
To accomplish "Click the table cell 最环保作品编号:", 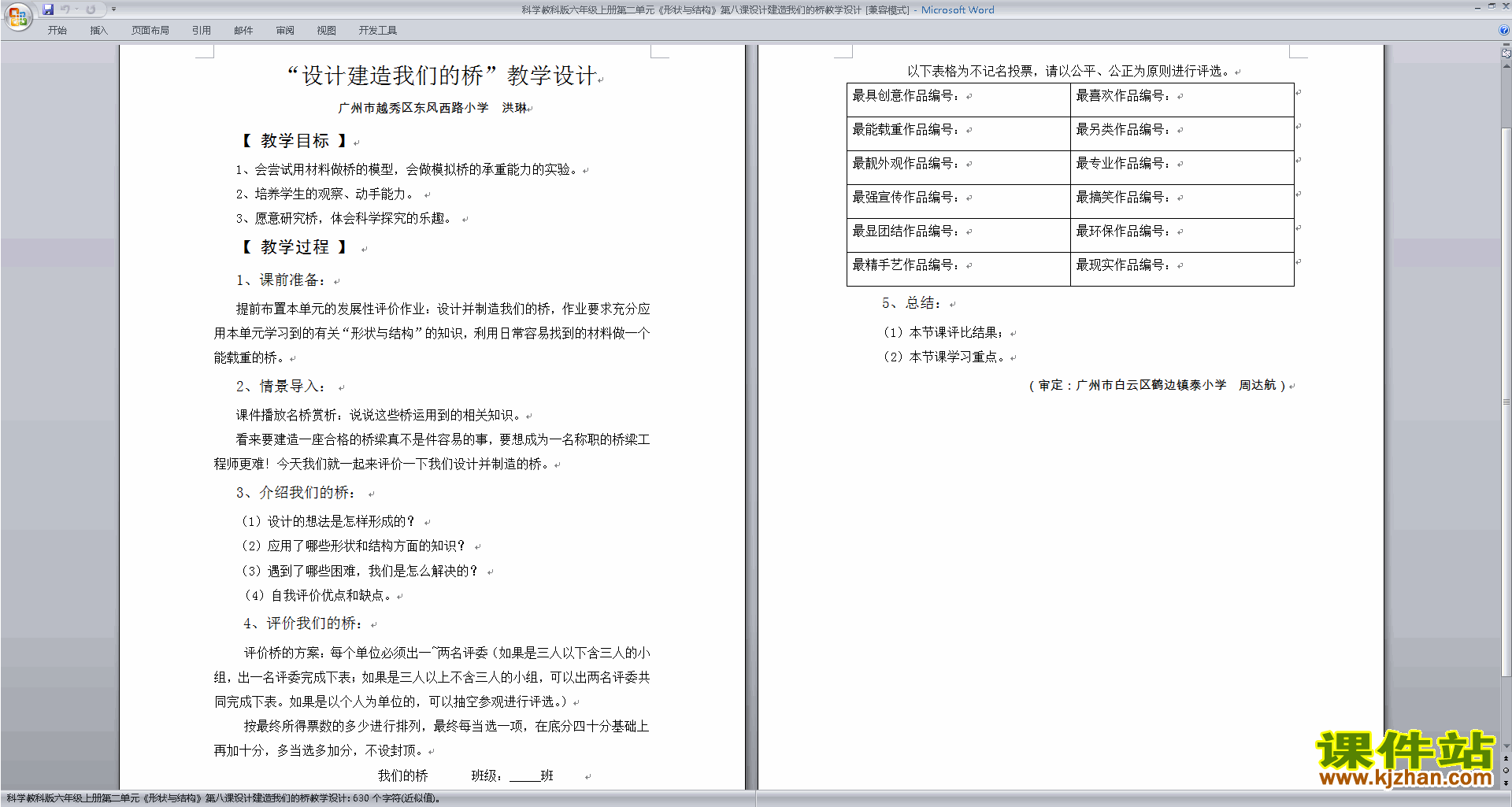I will (1182, 235).
